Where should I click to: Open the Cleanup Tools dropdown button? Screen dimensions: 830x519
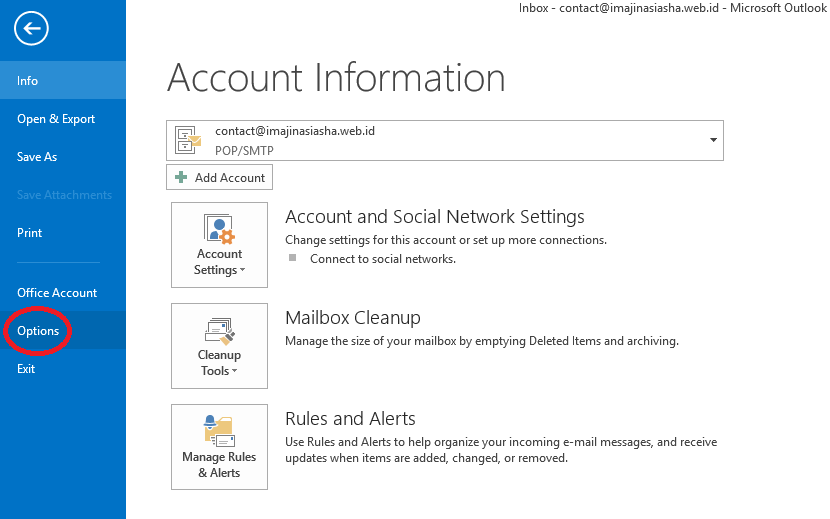(219, 346)
